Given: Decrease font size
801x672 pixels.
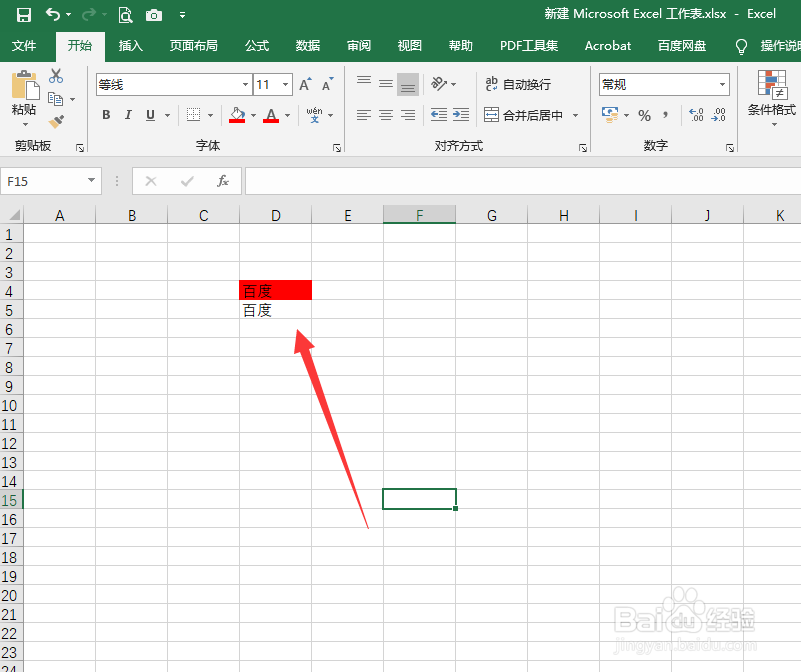Looking at the screenshot, I should click(x=327, y=84).
